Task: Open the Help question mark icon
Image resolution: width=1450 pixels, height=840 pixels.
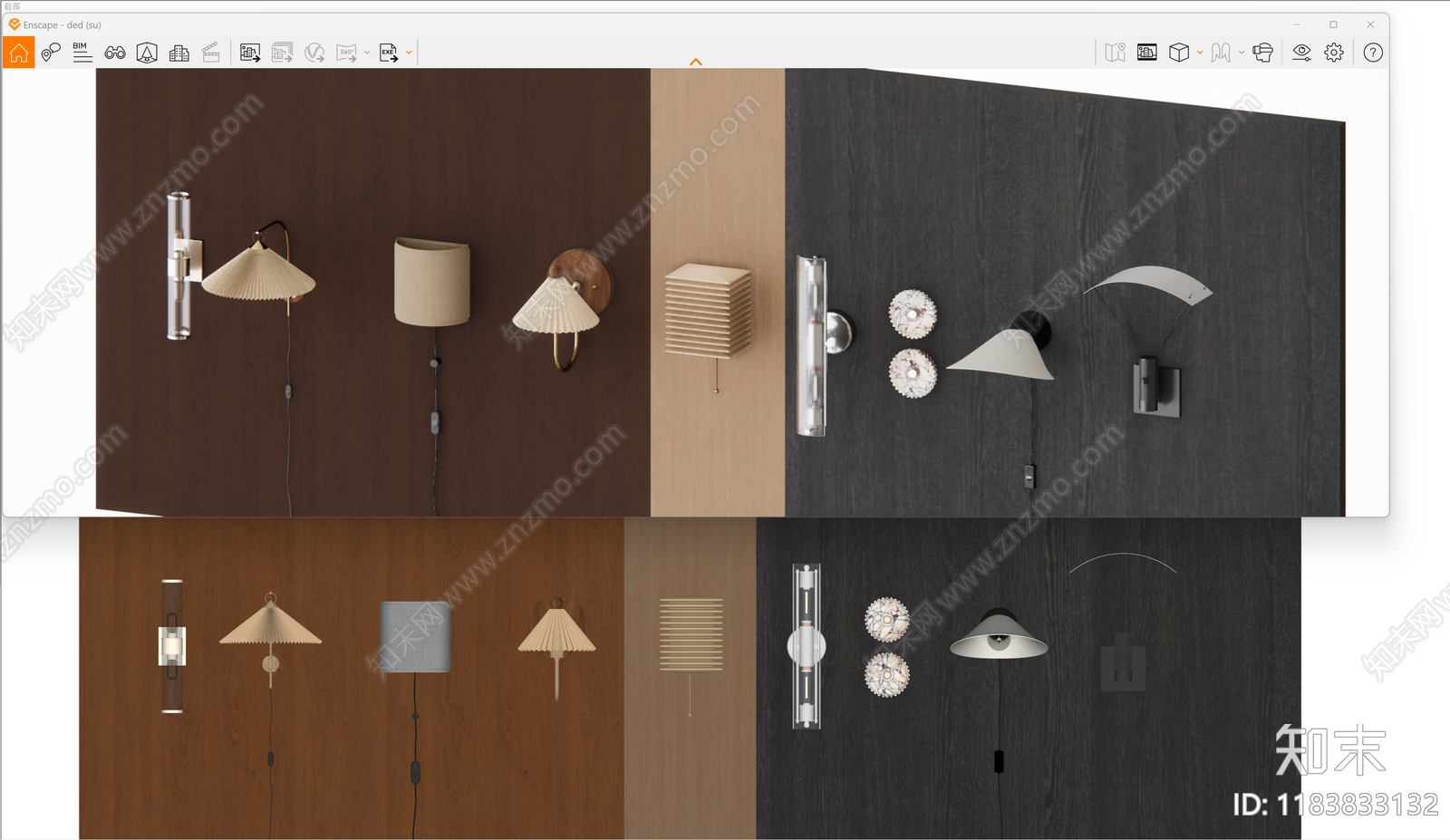Action: point(1373,53)
